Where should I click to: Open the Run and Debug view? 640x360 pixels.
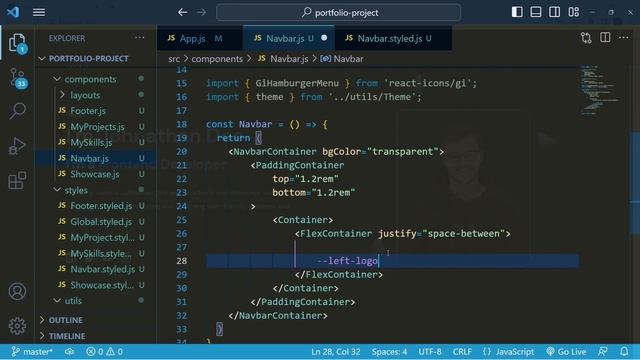[x=17, y=146]
